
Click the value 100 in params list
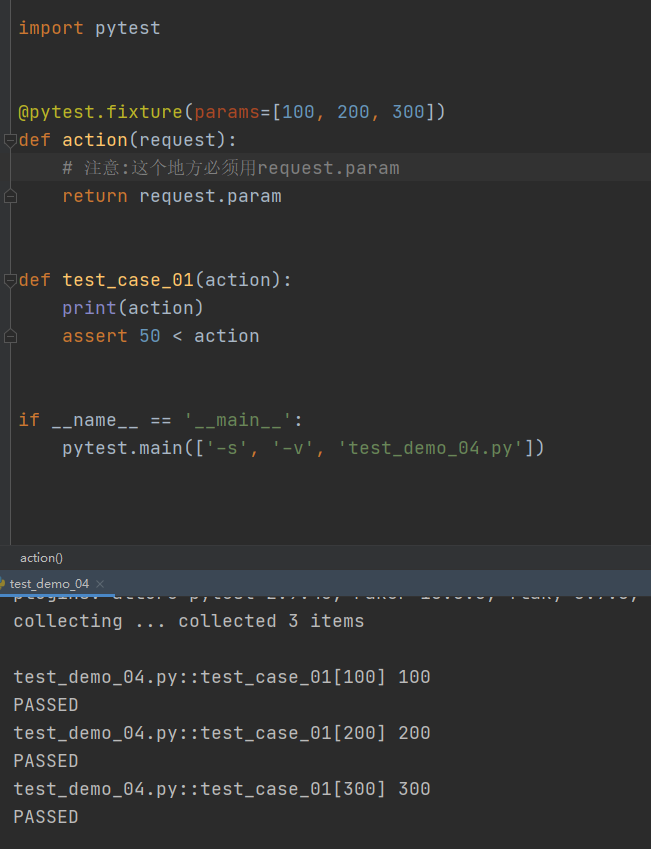click(298, 112)
